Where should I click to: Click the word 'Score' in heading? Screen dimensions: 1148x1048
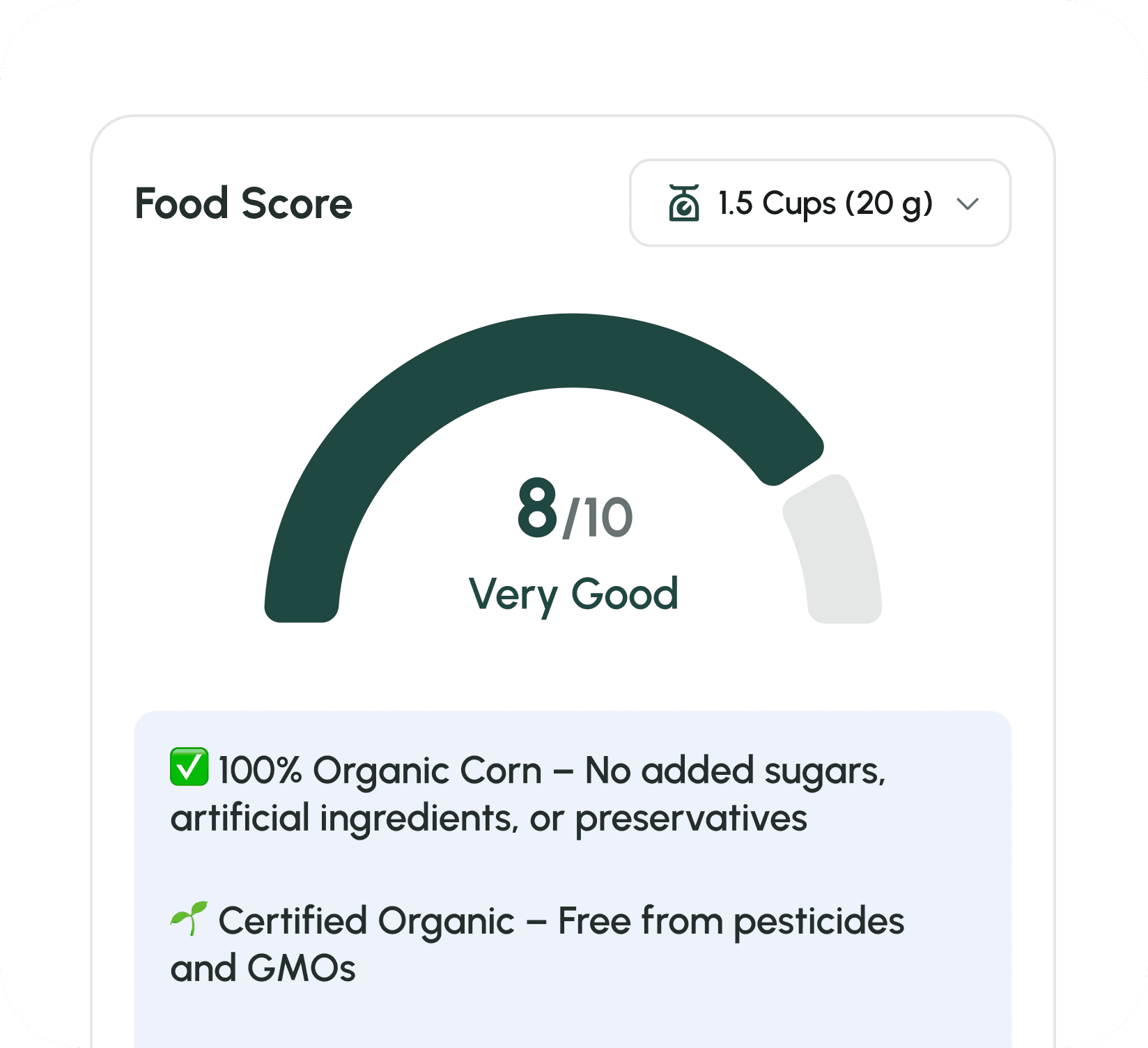tap(297, 203)
